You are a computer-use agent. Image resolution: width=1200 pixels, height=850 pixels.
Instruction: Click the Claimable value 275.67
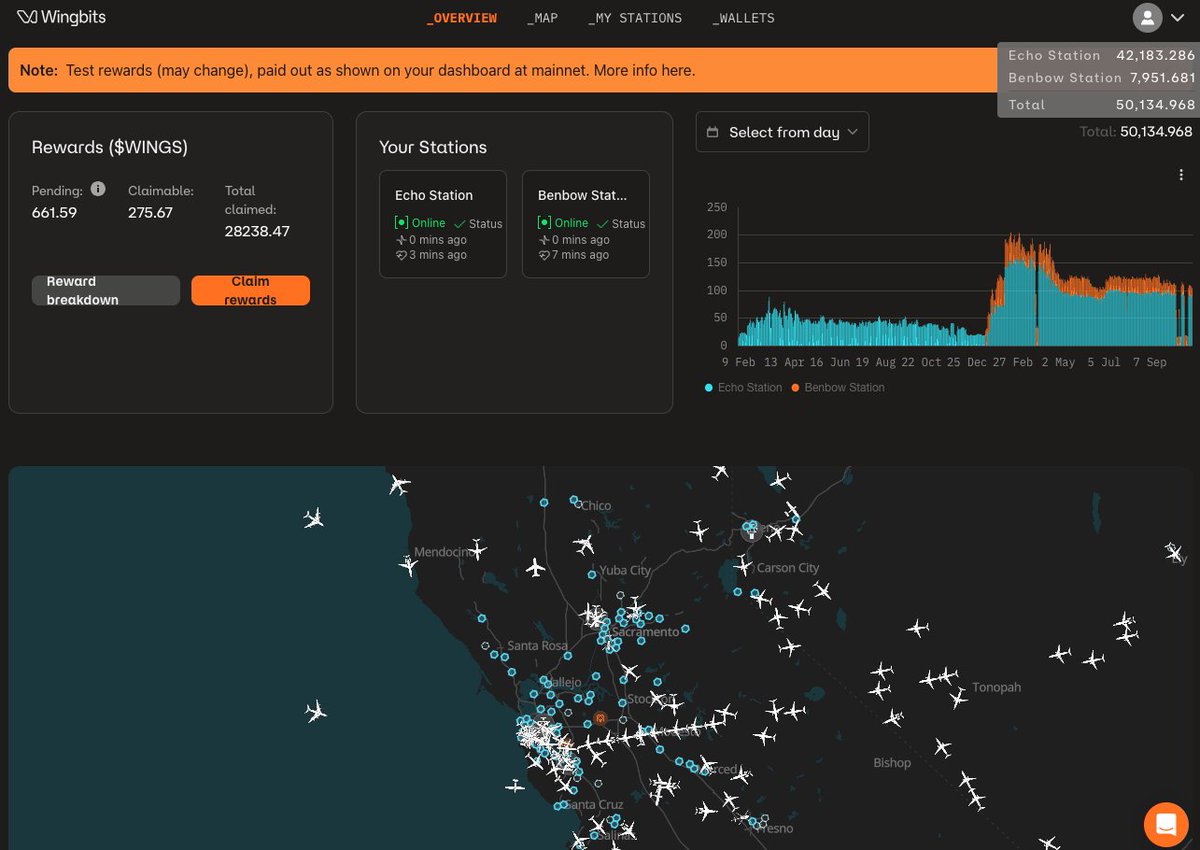[150, 213]
